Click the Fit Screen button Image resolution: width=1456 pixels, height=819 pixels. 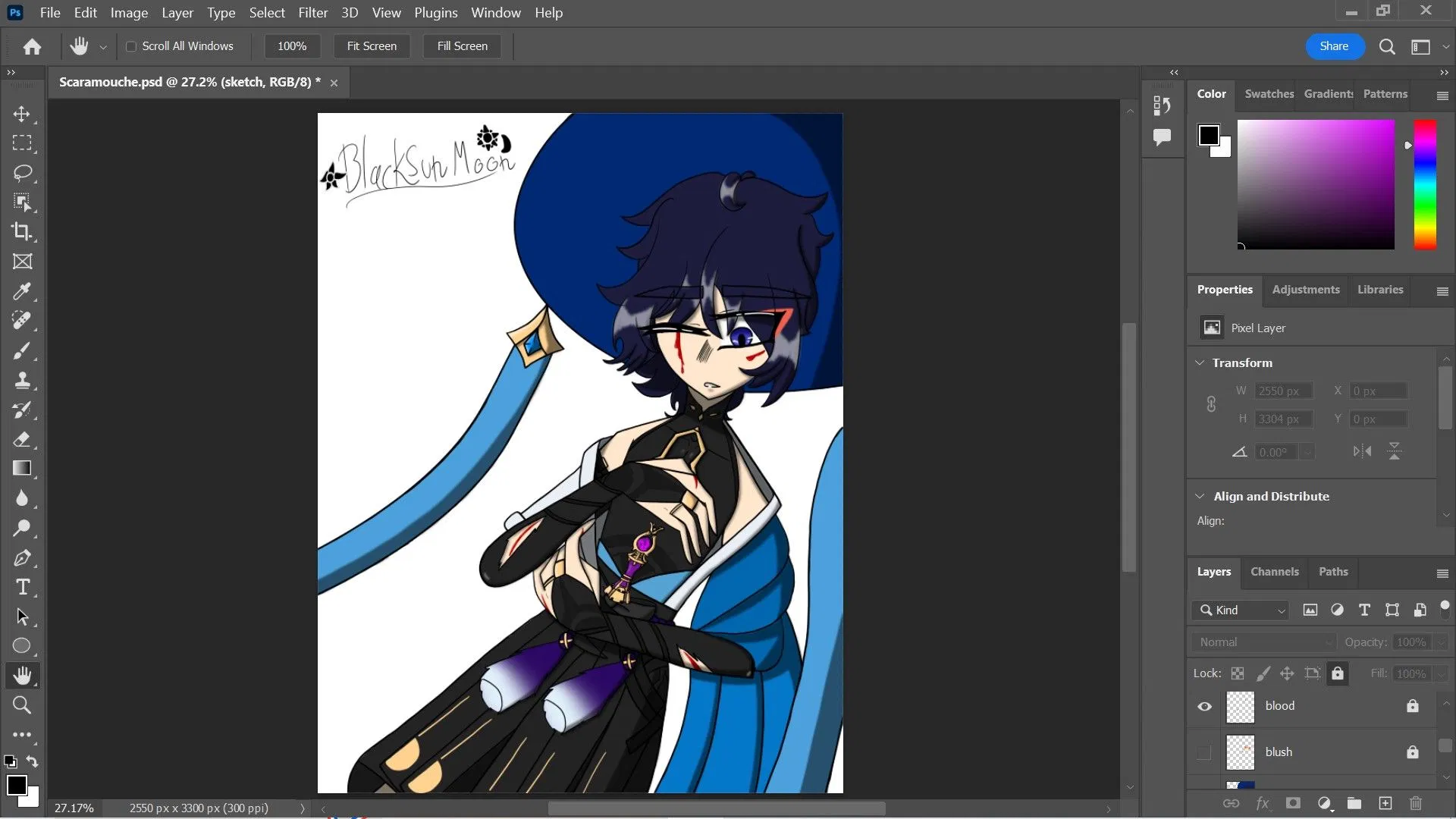coord(372,46)
